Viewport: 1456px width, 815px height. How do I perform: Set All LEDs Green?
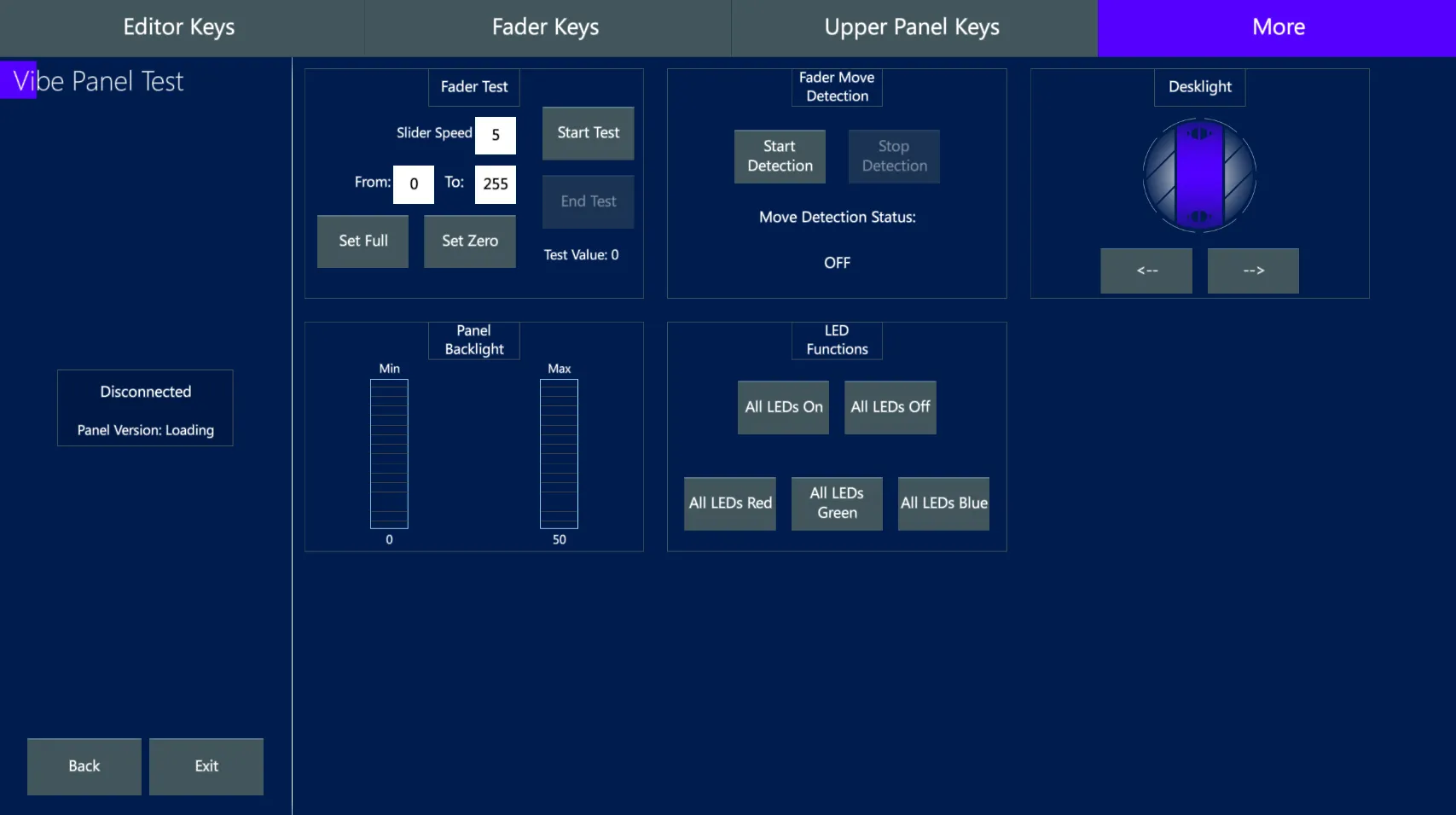click(x=837, y=504)
